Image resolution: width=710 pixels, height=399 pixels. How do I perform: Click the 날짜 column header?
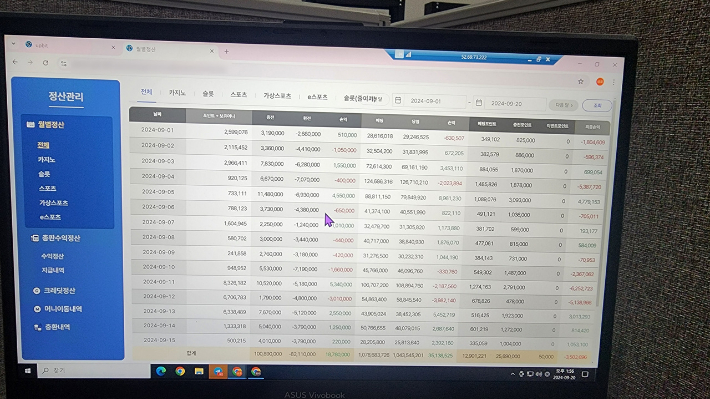(x=157, y=115)
